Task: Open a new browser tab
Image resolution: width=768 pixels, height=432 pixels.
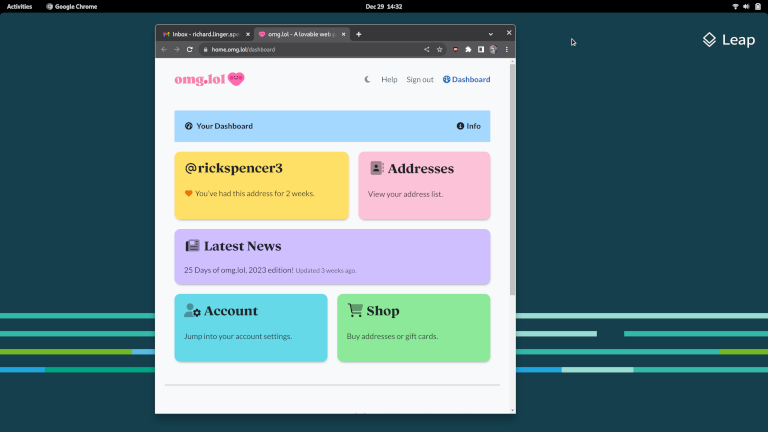Action: click(x=359, y=34)
